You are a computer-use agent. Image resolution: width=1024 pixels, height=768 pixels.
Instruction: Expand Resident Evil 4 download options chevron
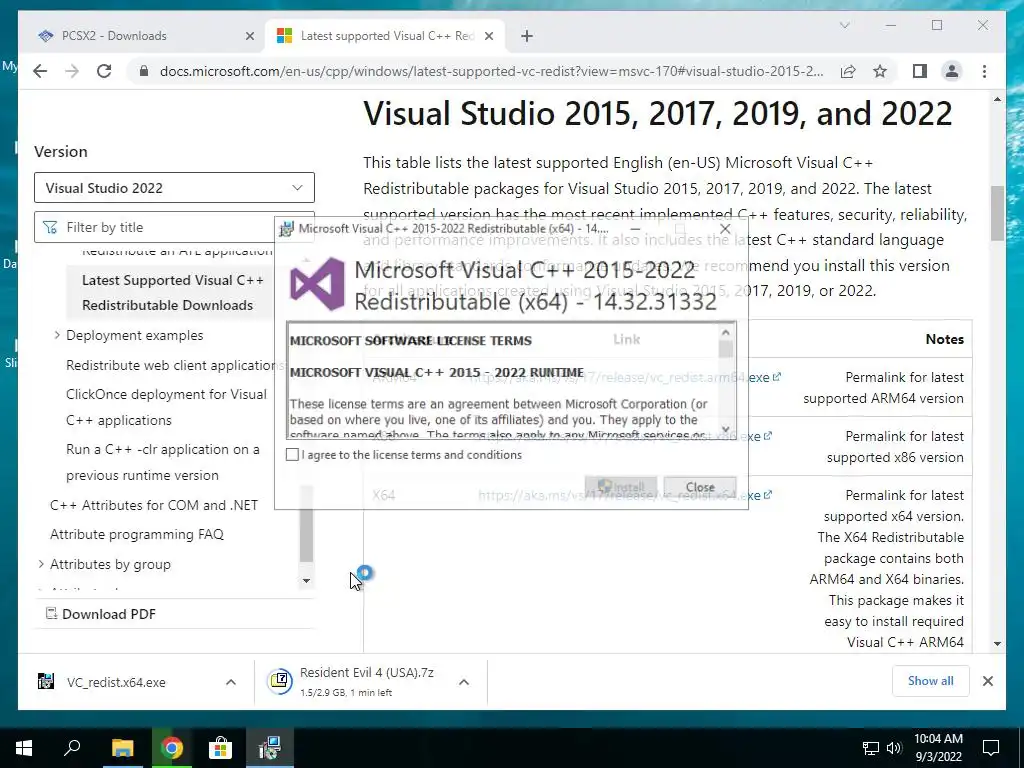tap(464, 682)
